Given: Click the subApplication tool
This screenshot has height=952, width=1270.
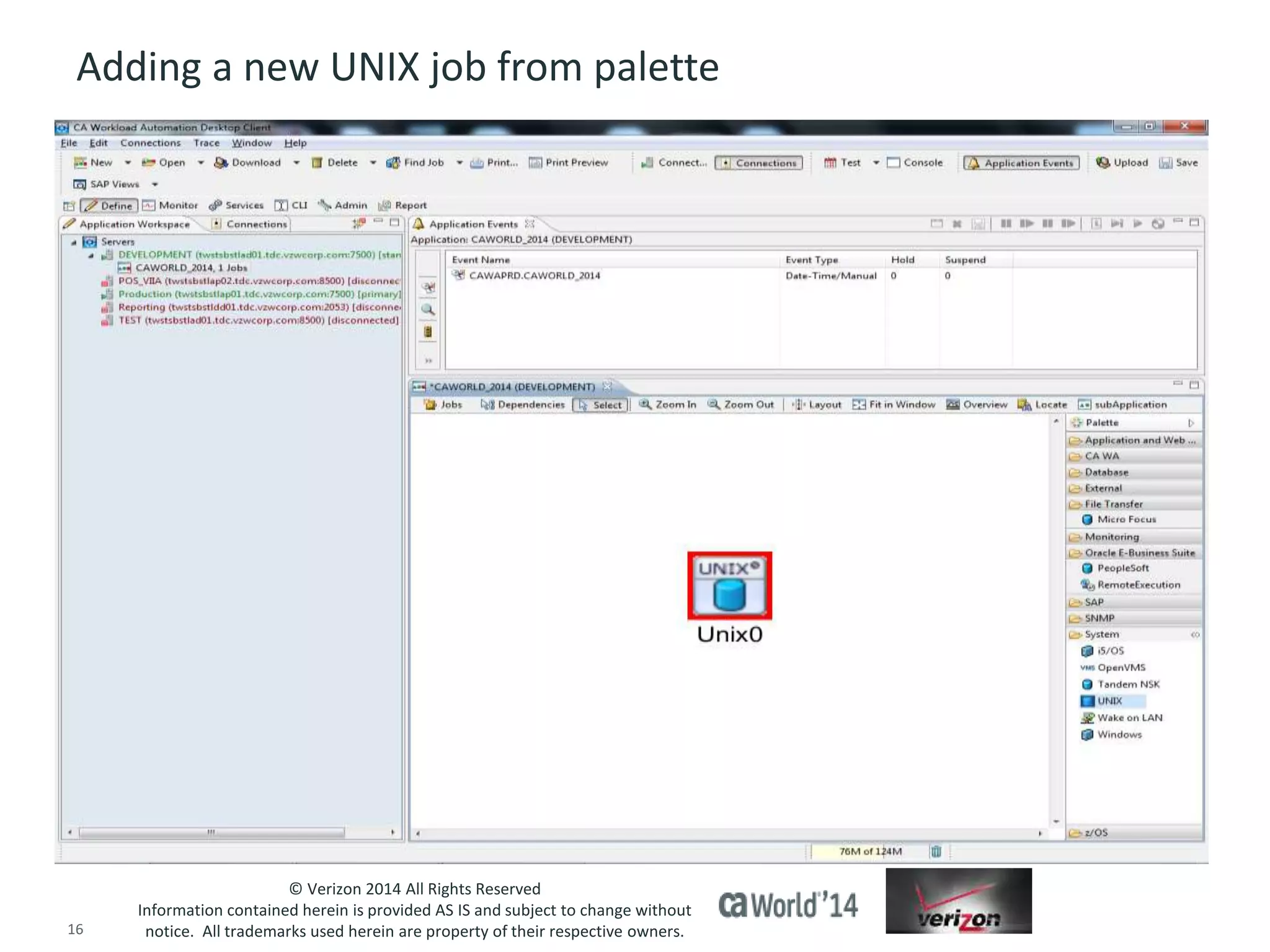Looking at the screenshot, I should coord(1122,404).
